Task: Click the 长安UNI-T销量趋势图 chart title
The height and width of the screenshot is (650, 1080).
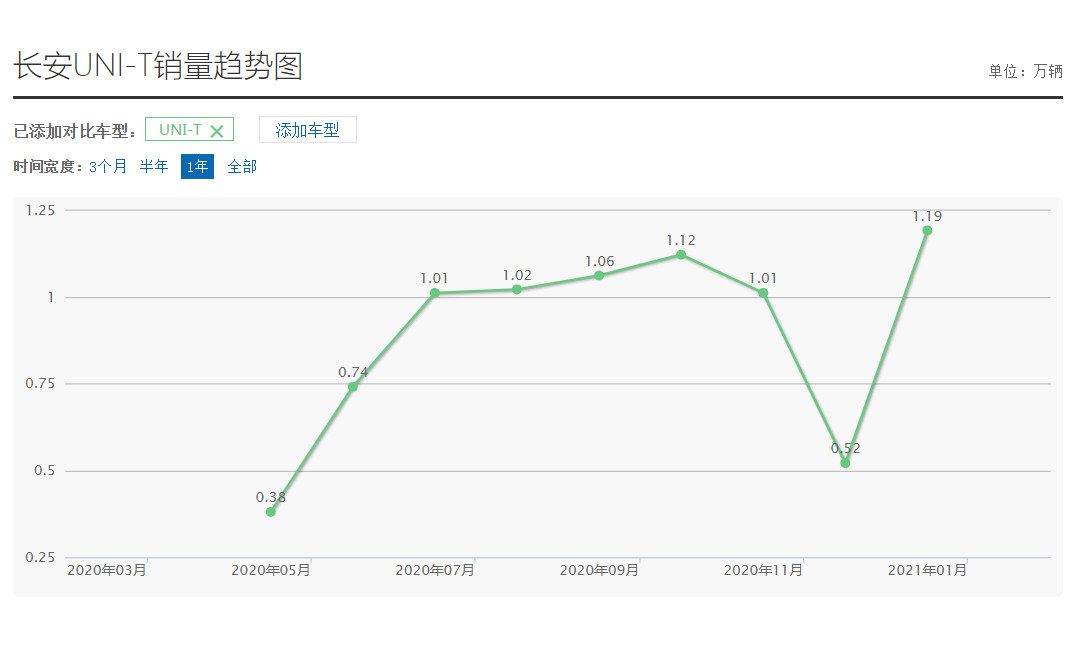Action: pyautogui.click(x=158, y=66)
